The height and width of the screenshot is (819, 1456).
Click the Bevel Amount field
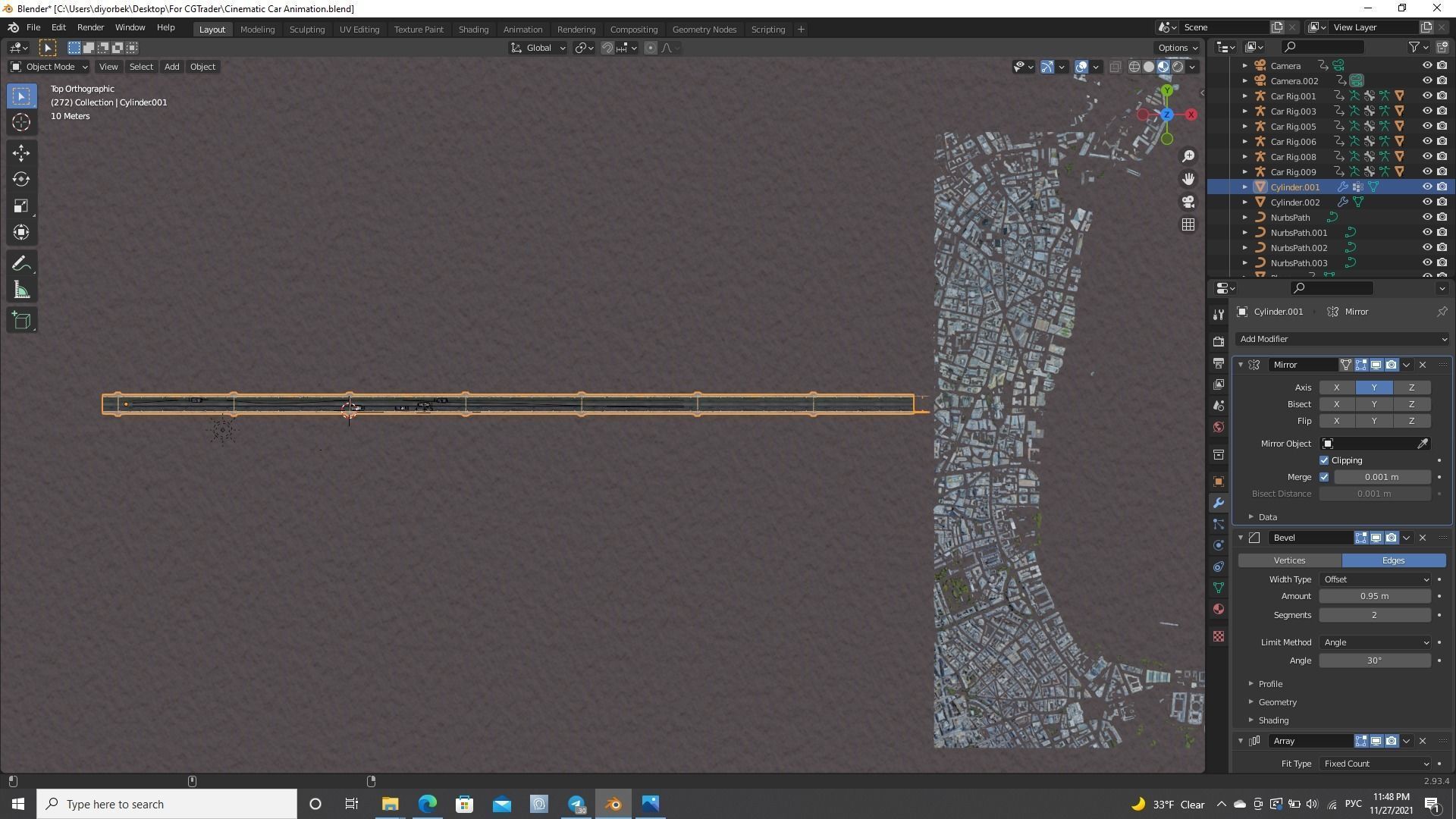pos(1375,596)
